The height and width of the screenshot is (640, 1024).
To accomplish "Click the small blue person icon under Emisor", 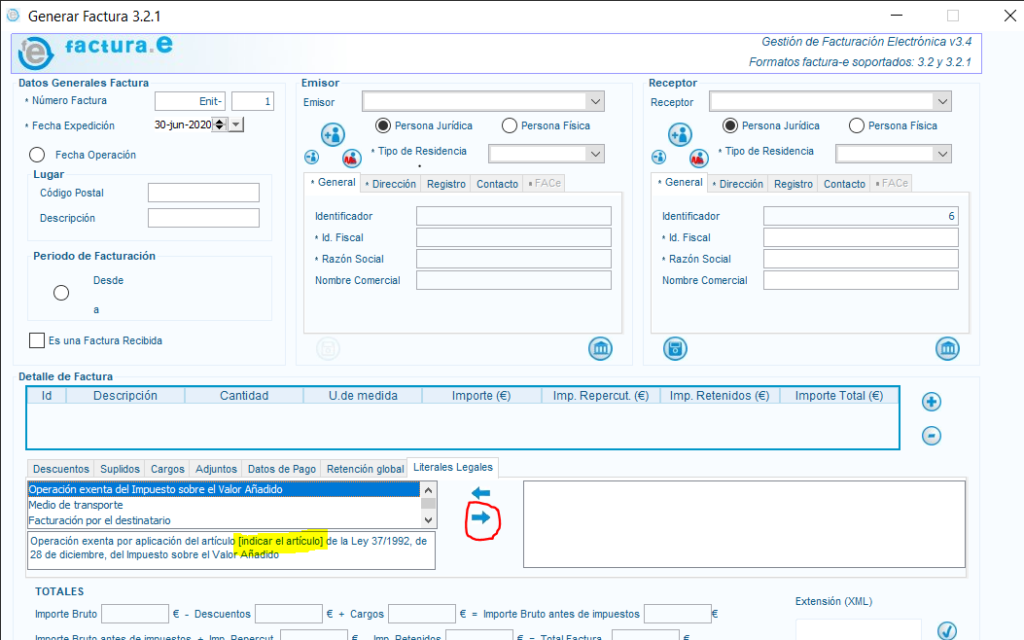I will (x=312, y=157).
